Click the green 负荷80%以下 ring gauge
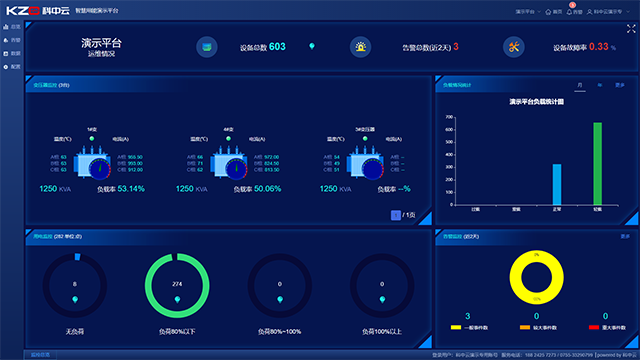Image resolution: width=640 pixels, height=360 pixels. point(177,285)
